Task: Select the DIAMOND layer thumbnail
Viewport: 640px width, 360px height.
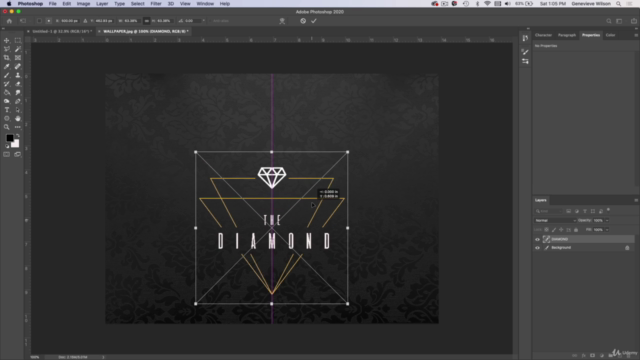Action: (547, 240)
